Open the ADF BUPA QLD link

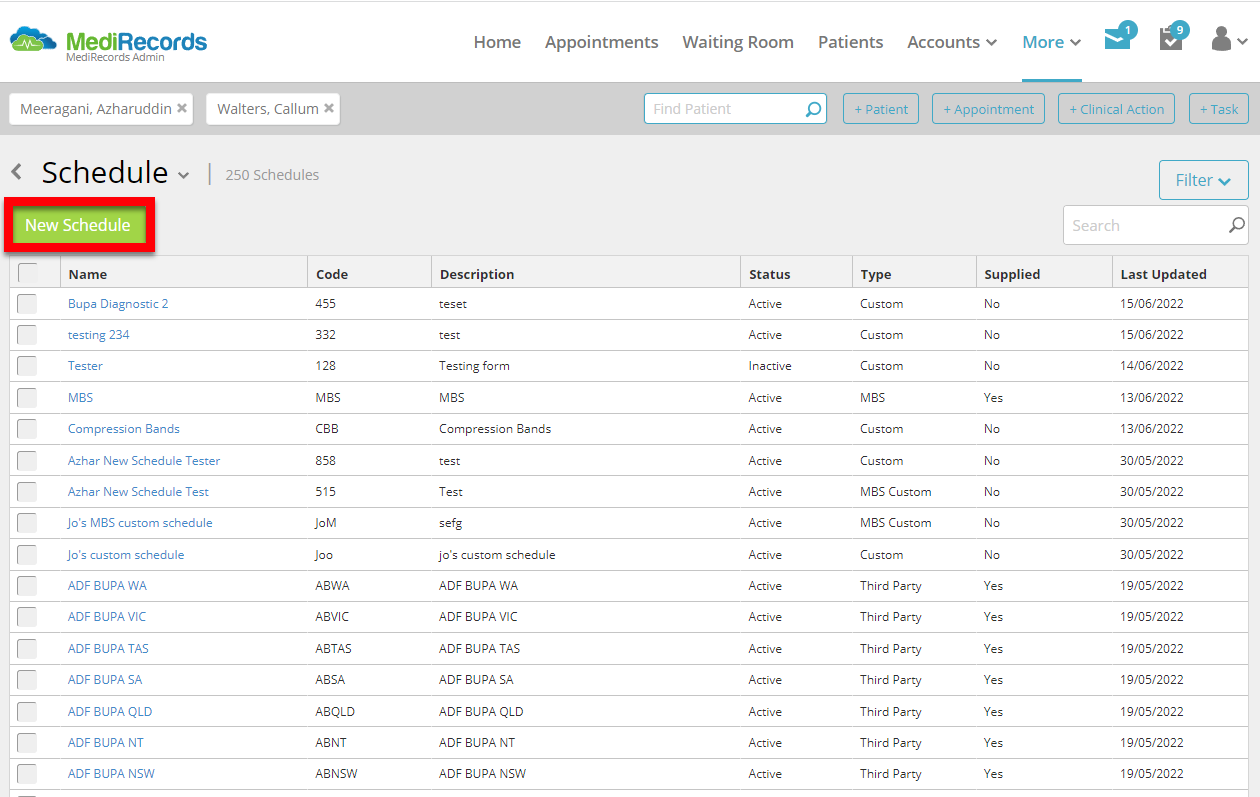110,712
